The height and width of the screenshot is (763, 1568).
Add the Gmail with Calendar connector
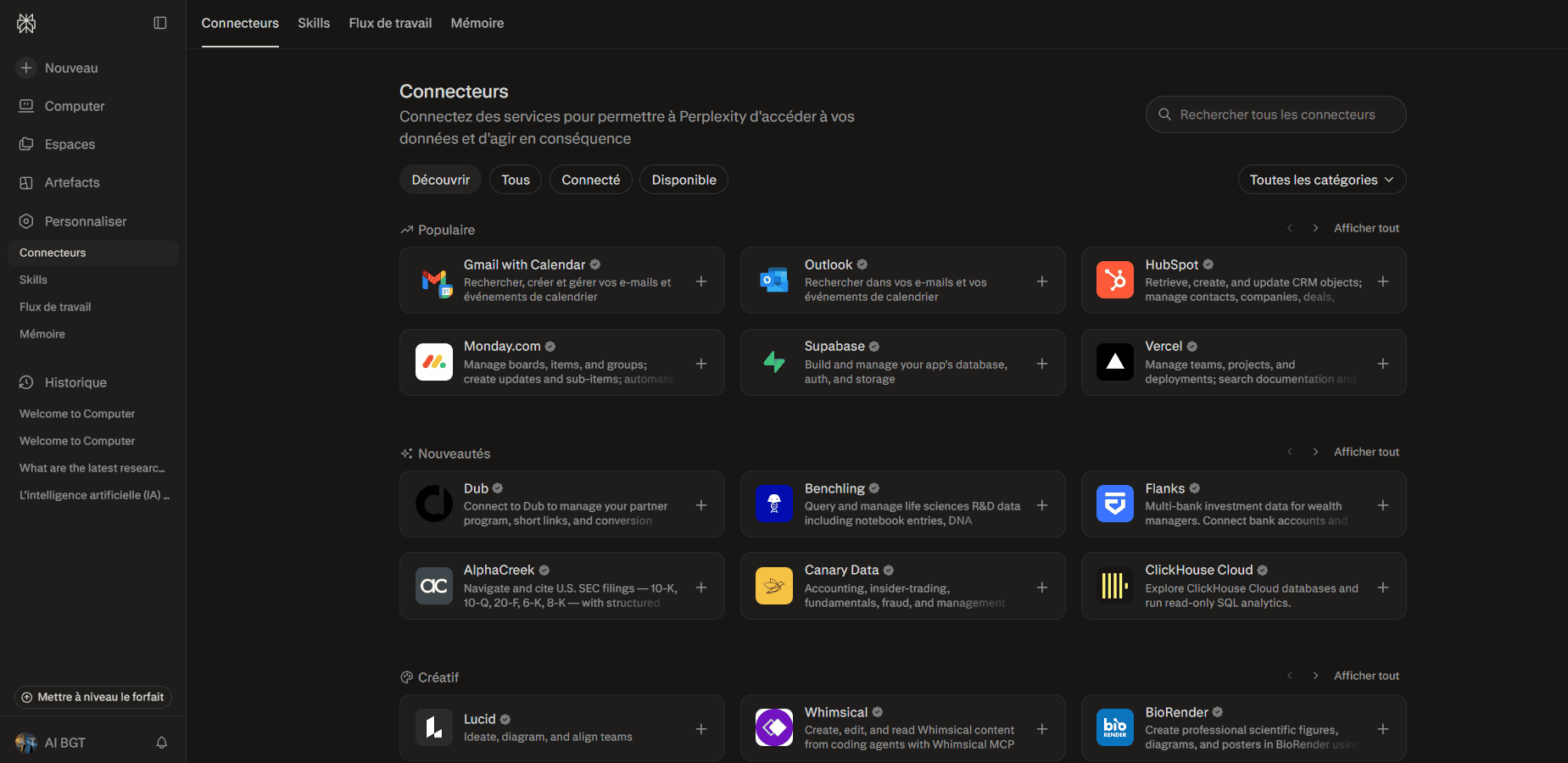tap(701, 281)
